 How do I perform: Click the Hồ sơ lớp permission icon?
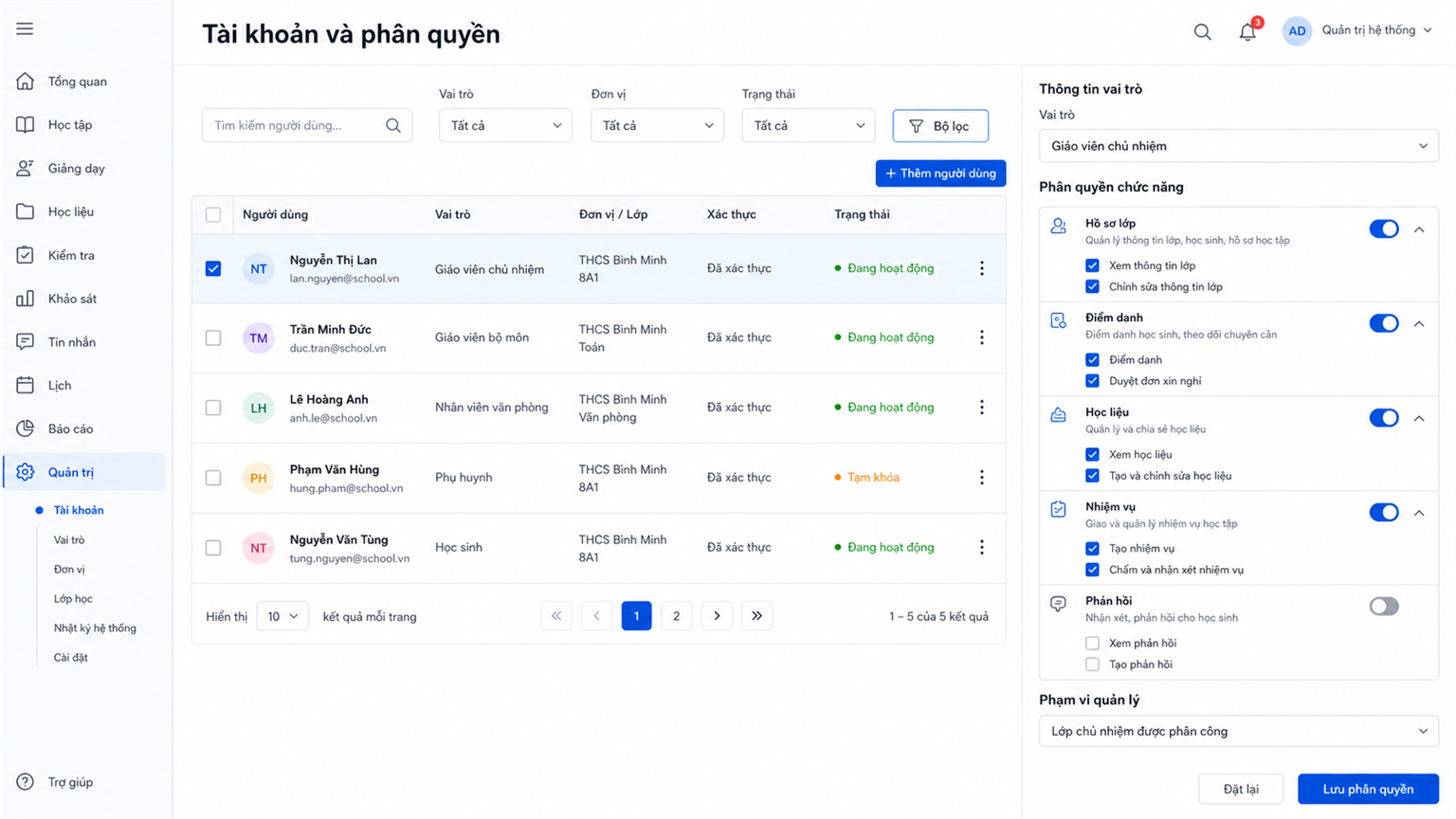[1059, 227]
